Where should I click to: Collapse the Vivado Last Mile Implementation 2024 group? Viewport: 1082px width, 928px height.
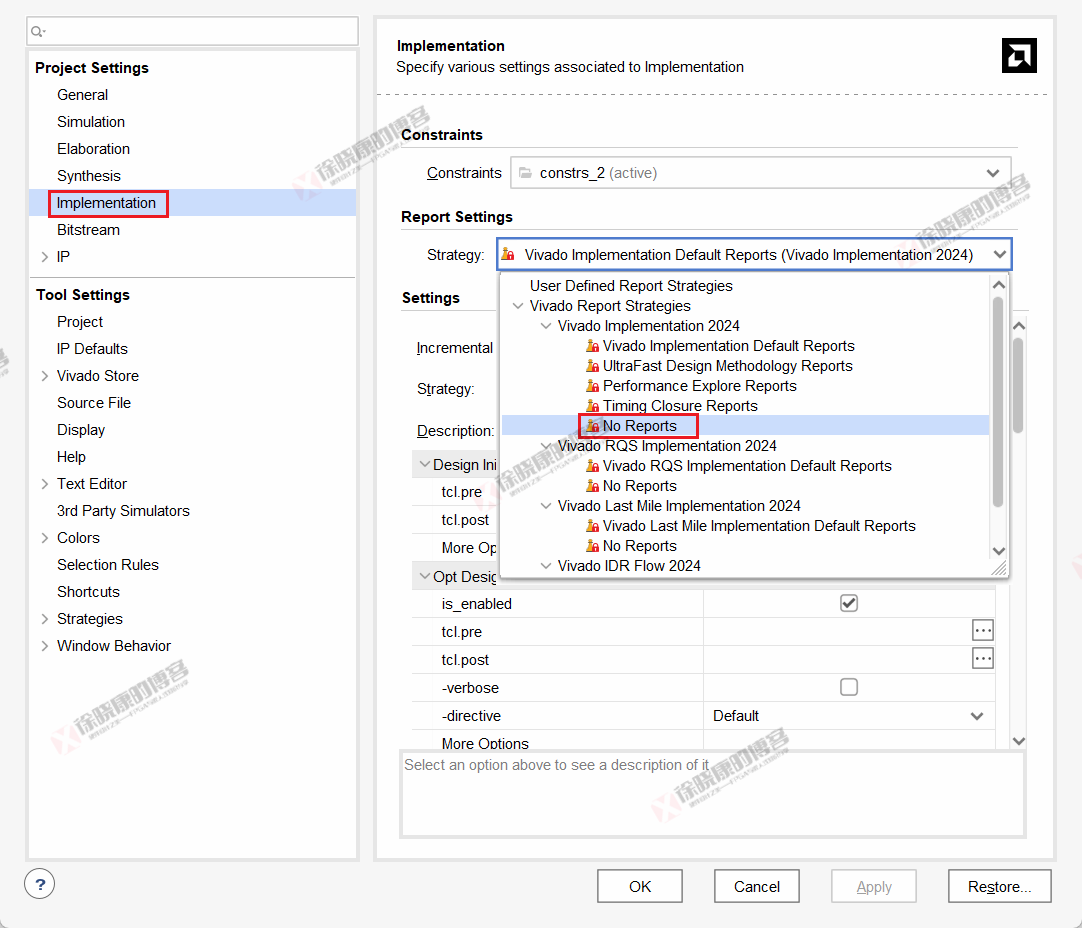click(546, 506)
